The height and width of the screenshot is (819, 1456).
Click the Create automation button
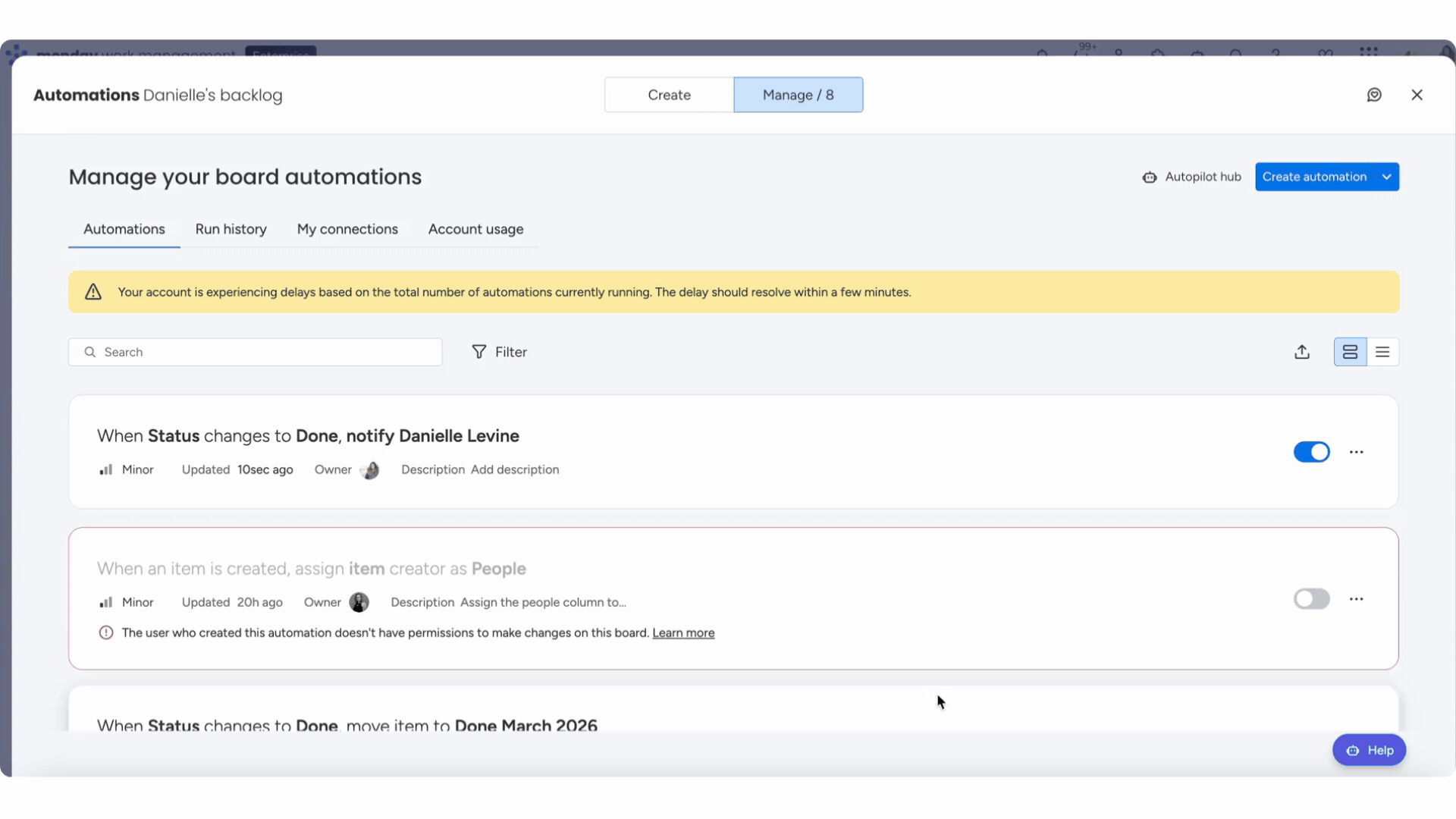click(1314, 177)
